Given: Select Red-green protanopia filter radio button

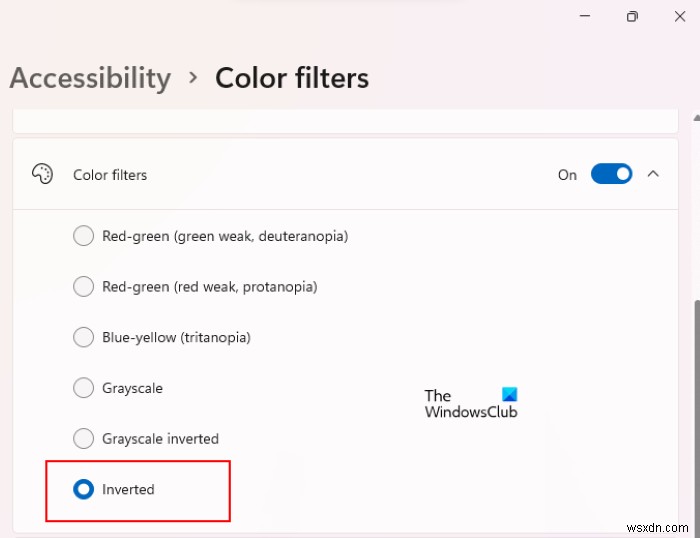Looking at the screenshot, I should [x=84, y=287].
